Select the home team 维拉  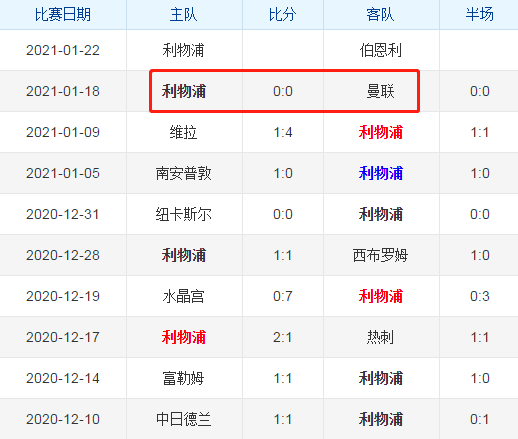[x=184, y=132]
